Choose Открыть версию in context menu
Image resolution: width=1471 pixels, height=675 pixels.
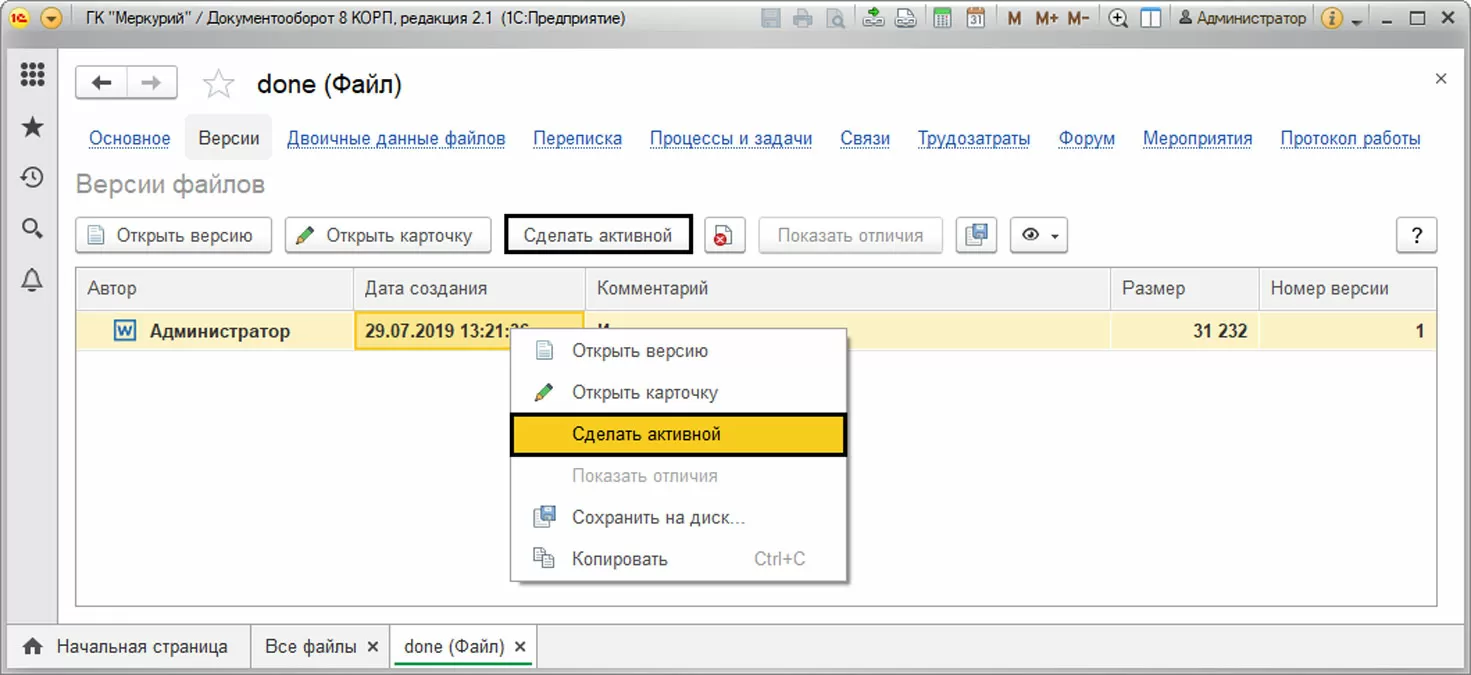(679, 351)
